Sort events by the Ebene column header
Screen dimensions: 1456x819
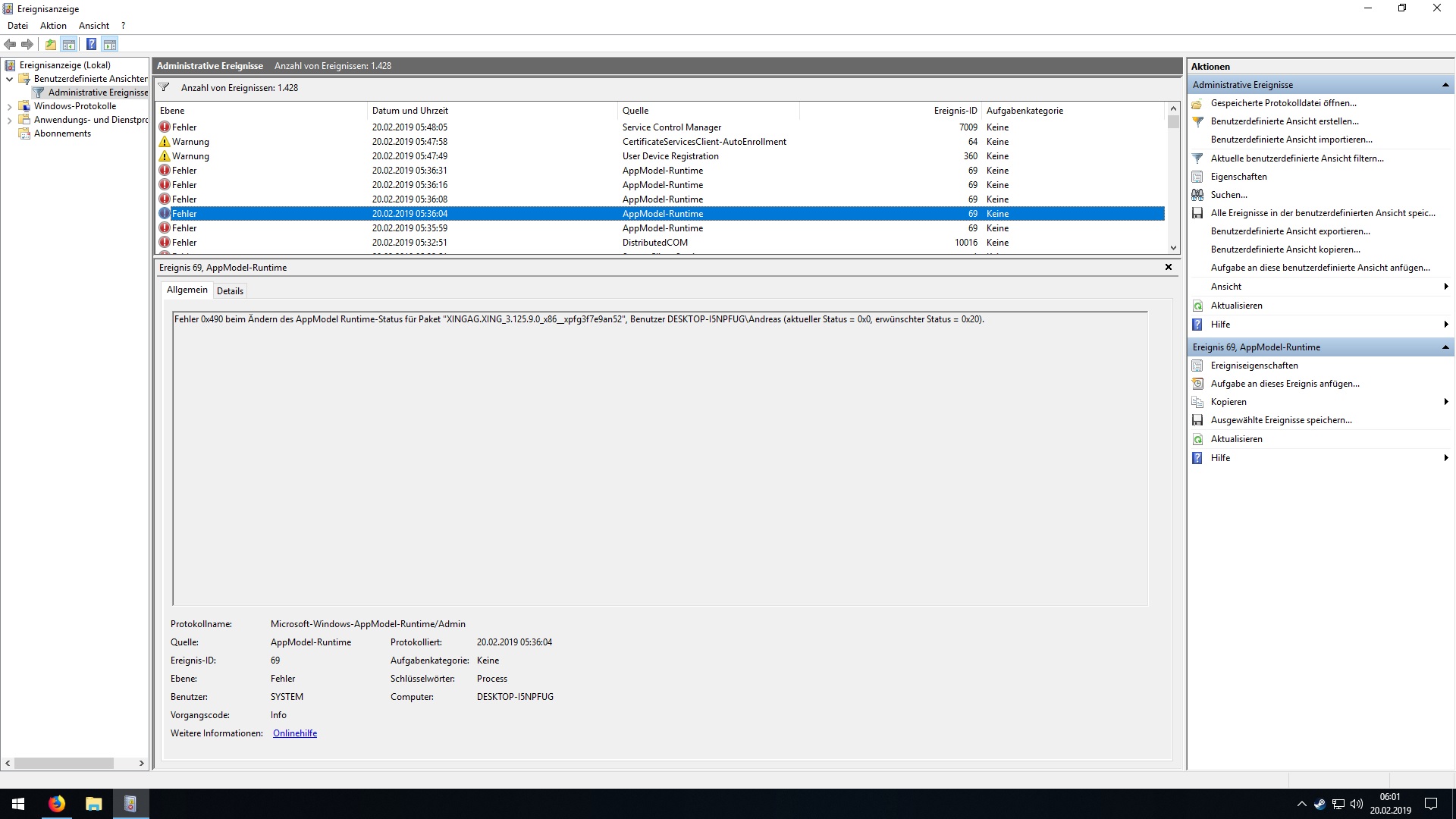pos(261,111)
